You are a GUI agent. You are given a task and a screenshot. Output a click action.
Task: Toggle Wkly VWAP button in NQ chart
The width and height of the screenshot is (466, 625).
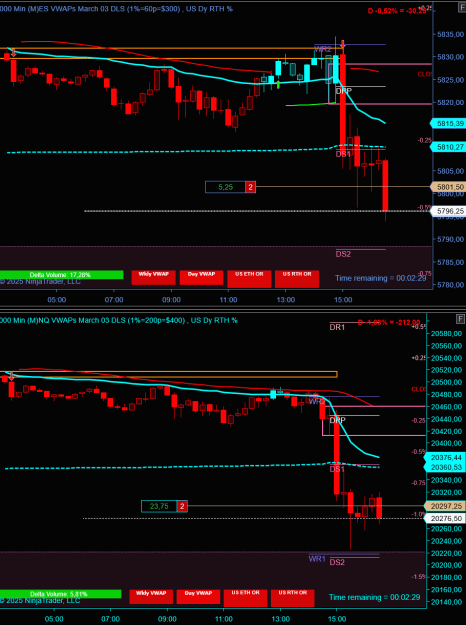point(151,597)
